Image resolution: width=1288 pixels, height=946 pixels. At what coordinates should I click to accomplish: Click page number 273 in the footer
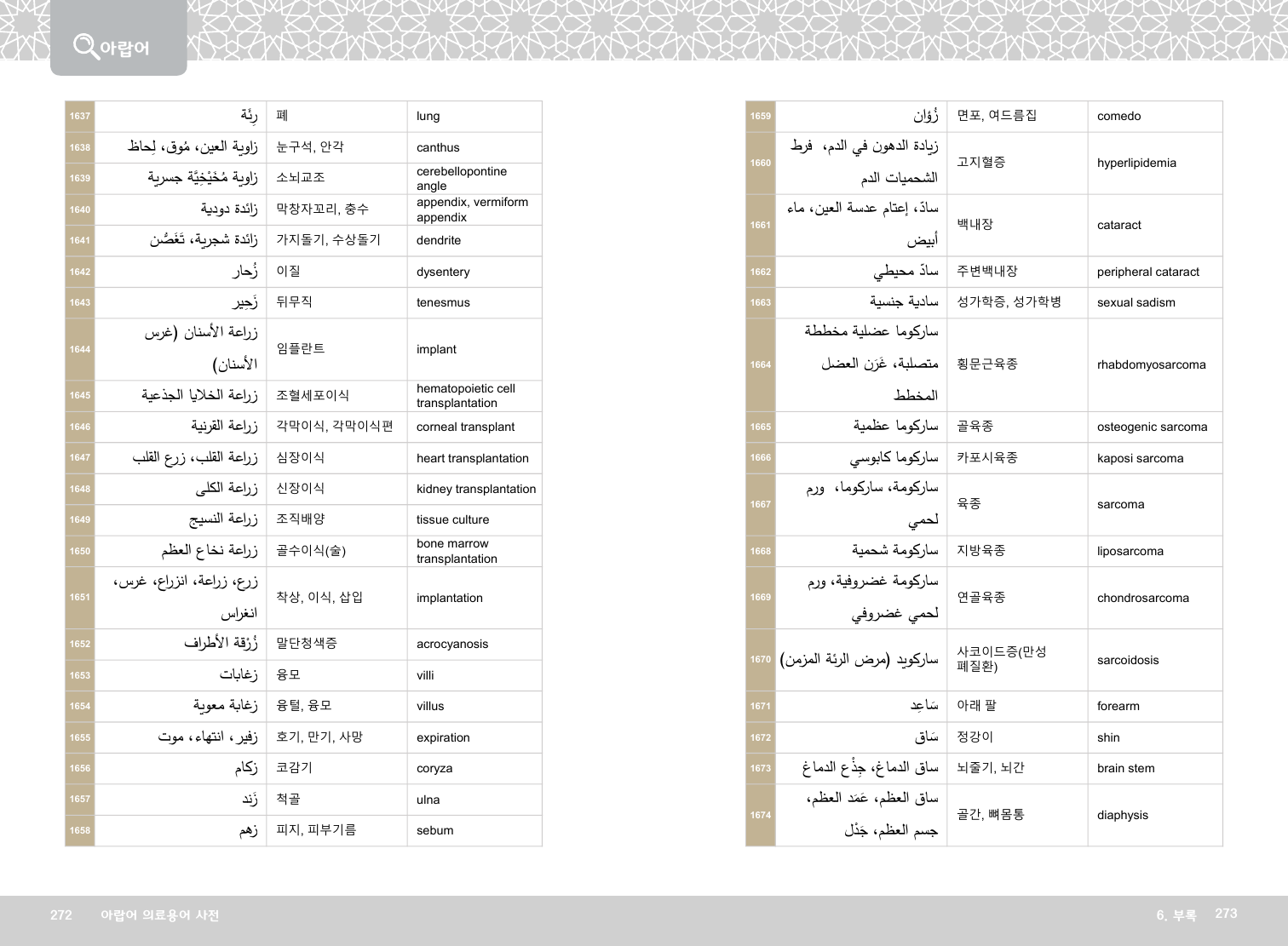[1225, 914]
